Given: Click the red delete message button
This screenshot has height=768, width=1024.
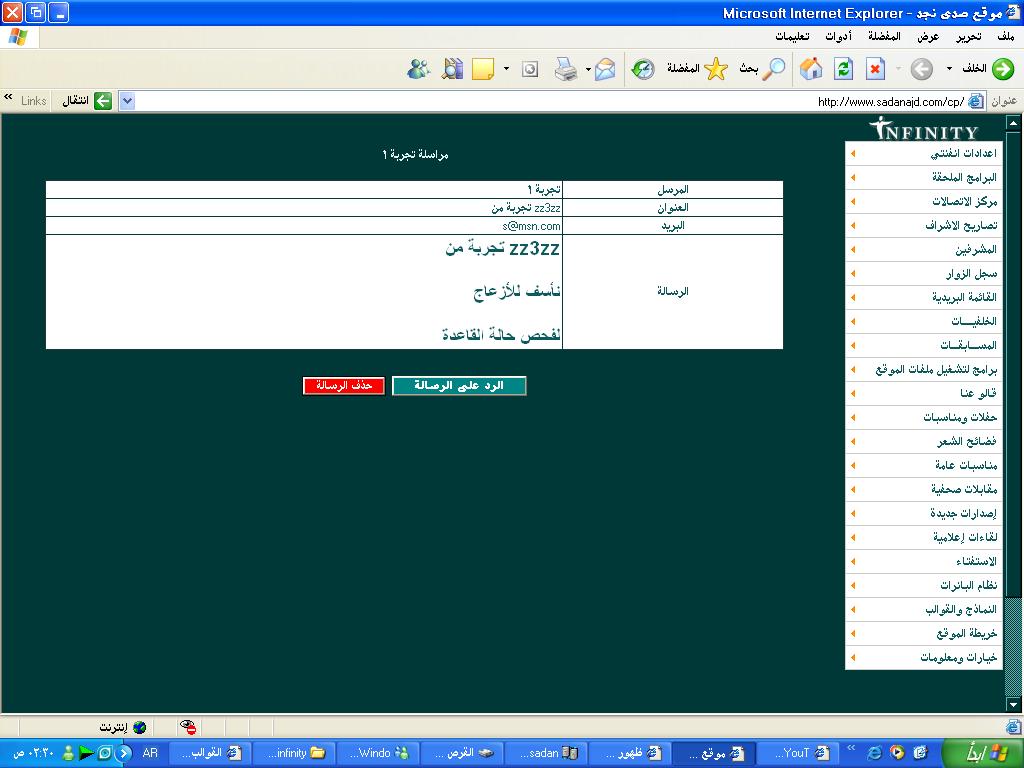Looking at the screenshot, I should pos(344,385).
